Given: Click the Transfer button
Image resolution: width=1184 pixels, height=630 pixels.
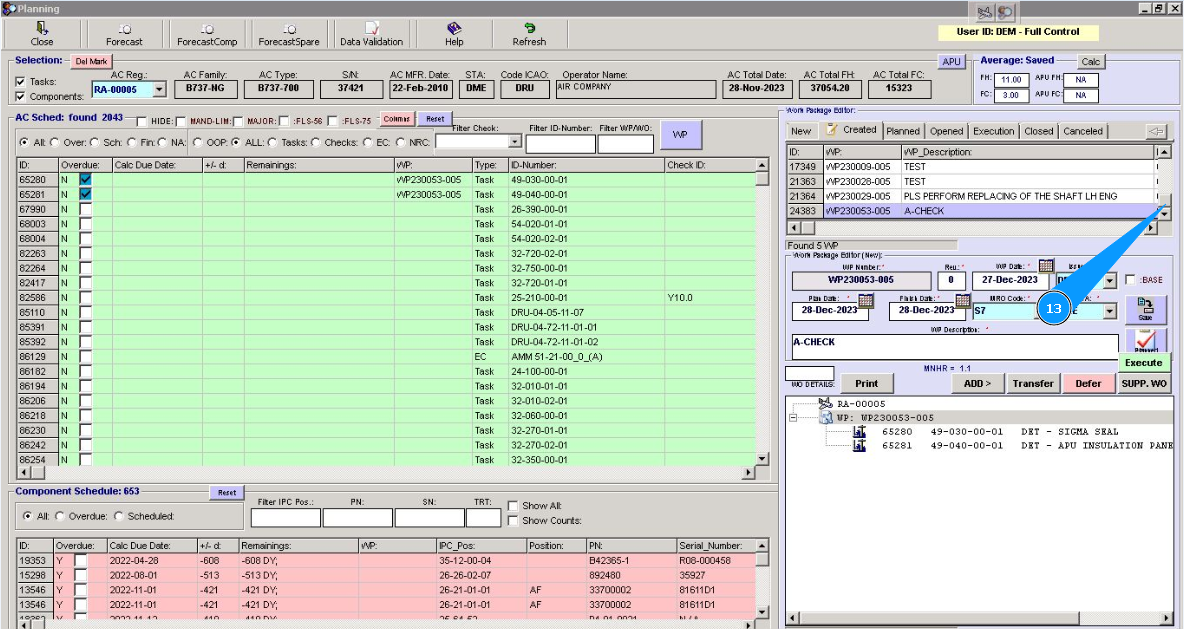Looking at the screenshot, I should tap(1033, 383).
